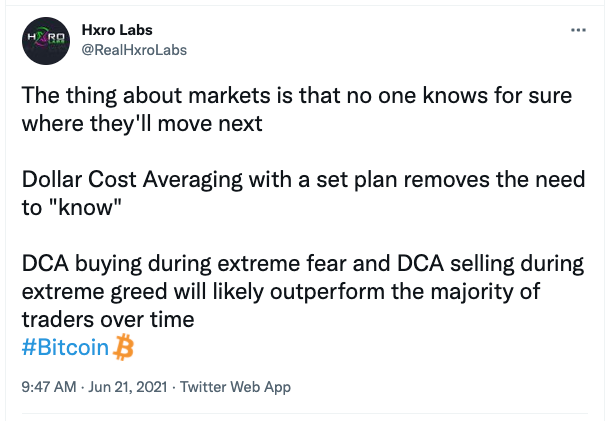610x421 pixels.
Task: Open the #Bitcoin hashtag
Action: coord(65,348)
